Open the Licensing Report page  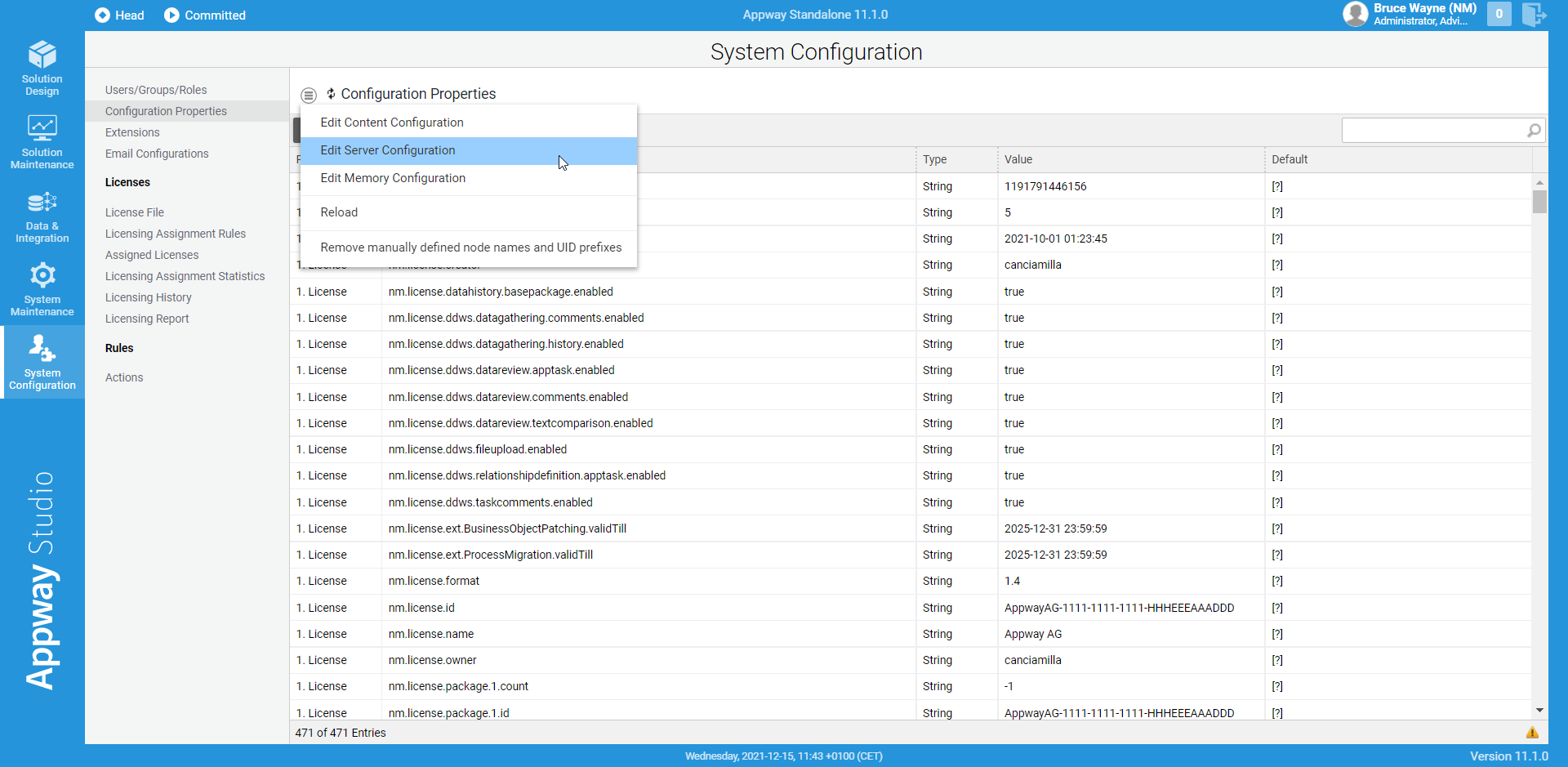tap(147, 319)
